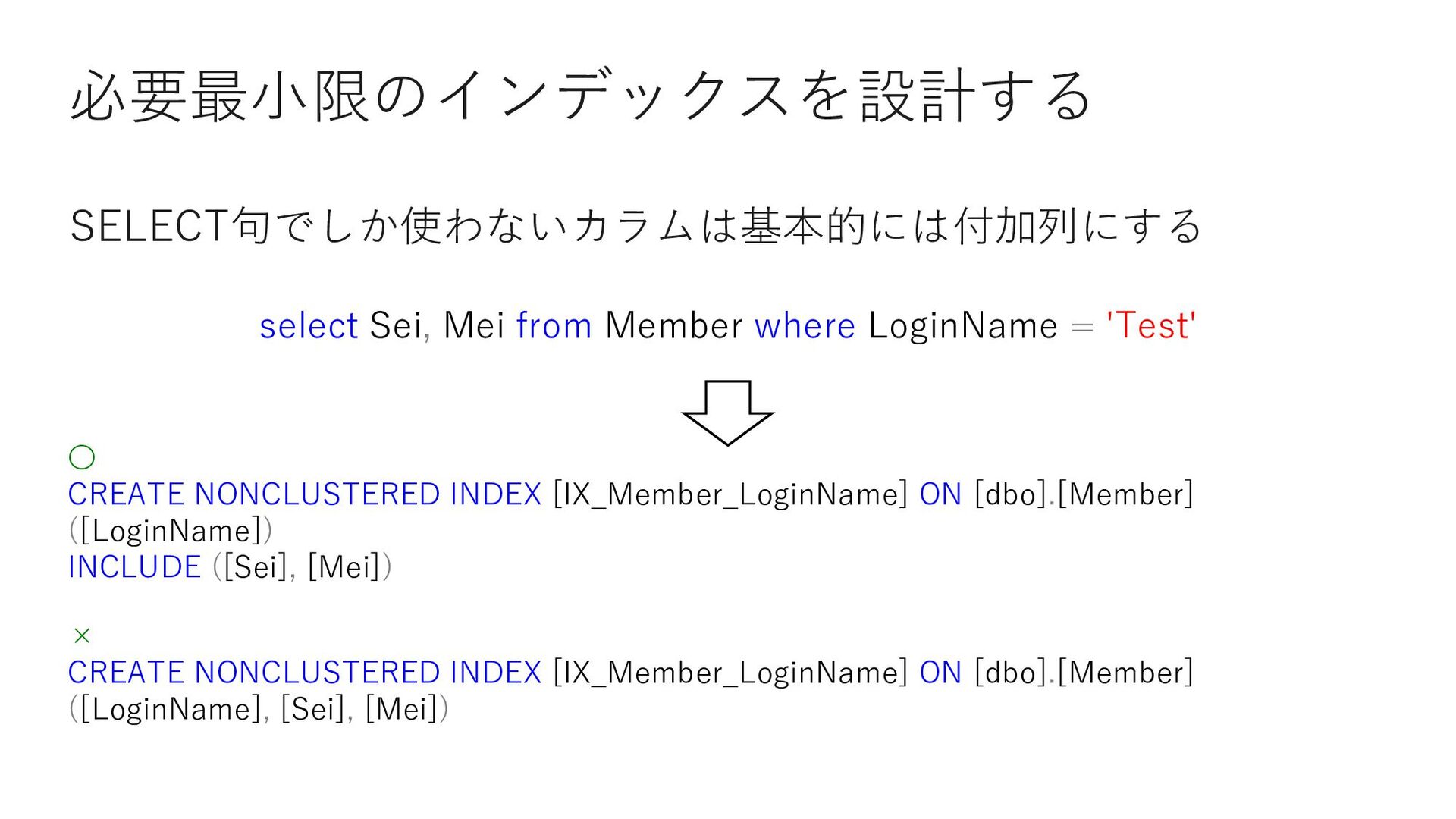Click the 'Member' table name in query
Image resolution: width=1456 pixels, height=819 pixels.
(673, 326)
